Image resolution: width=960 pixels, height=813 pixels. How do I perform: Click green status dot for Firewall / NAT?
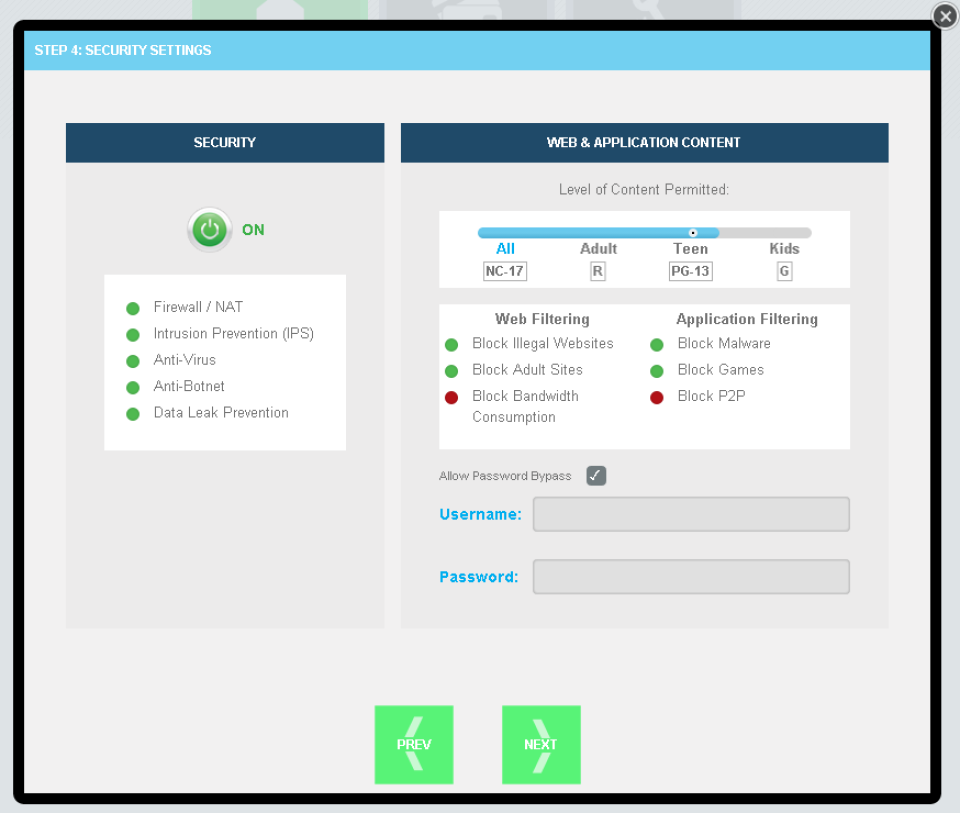pos(133,308)
